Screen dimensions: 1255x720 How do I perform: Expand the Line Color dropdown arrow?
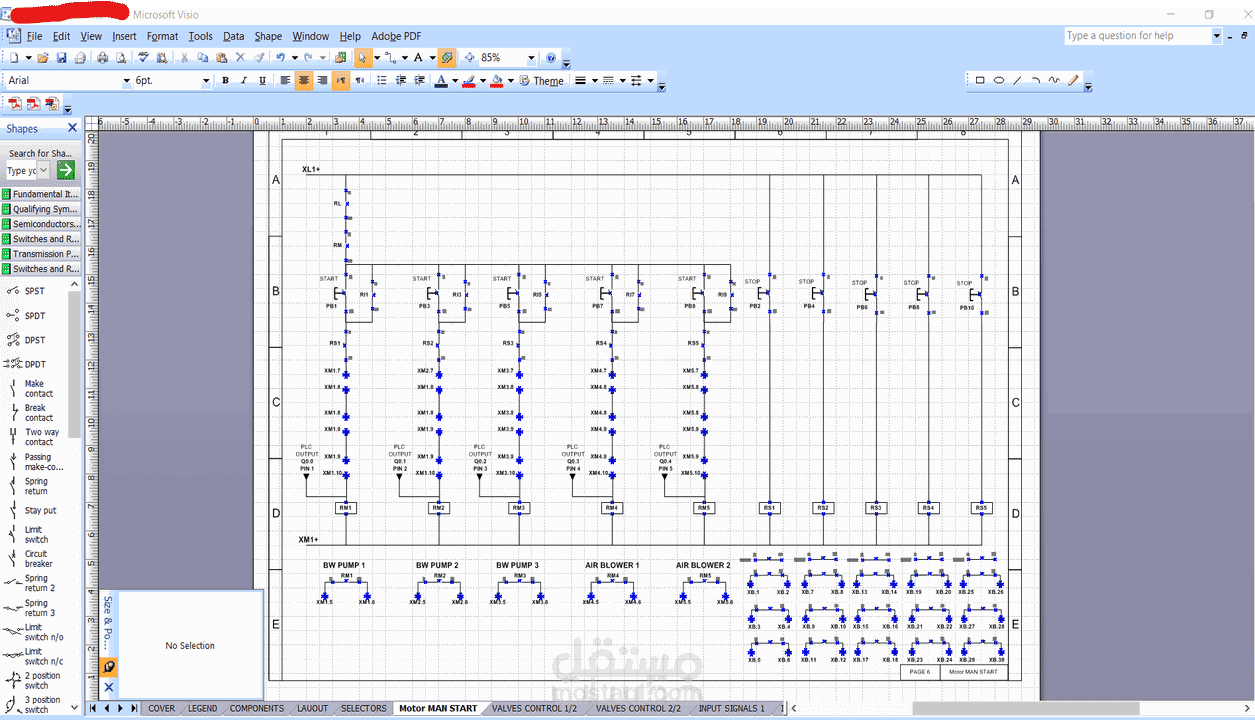coord(483,81)
